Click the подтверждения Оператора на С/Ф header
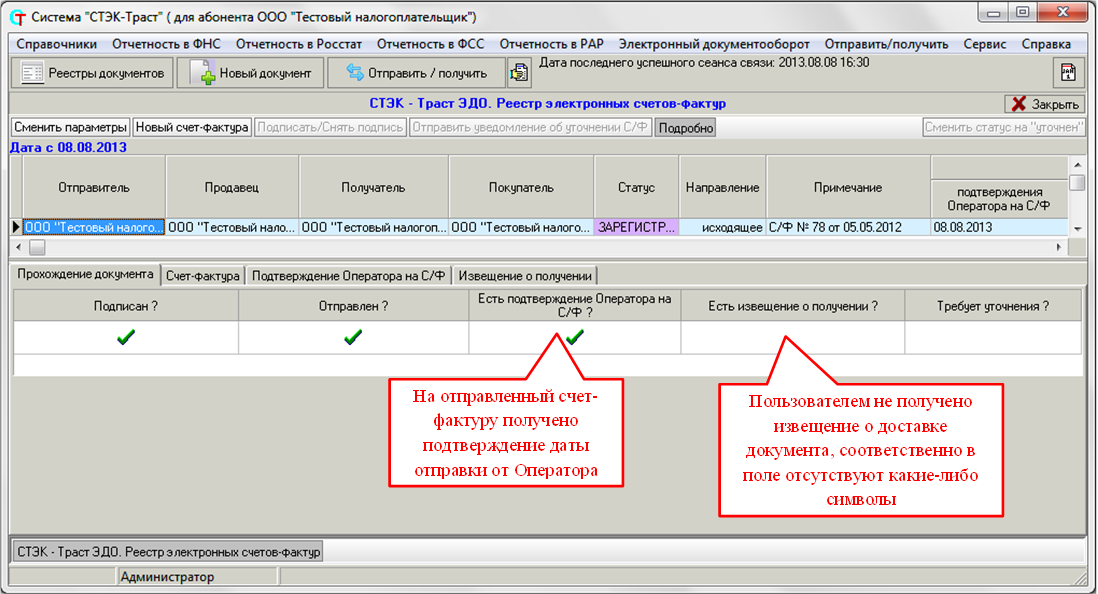Viewport: 1098px width, 594px height. [999, 199]
